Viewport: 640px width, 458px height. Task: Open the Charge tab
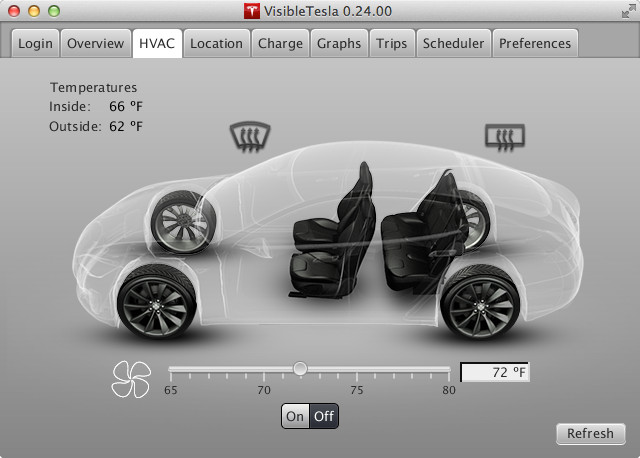(x=280, y=43)
